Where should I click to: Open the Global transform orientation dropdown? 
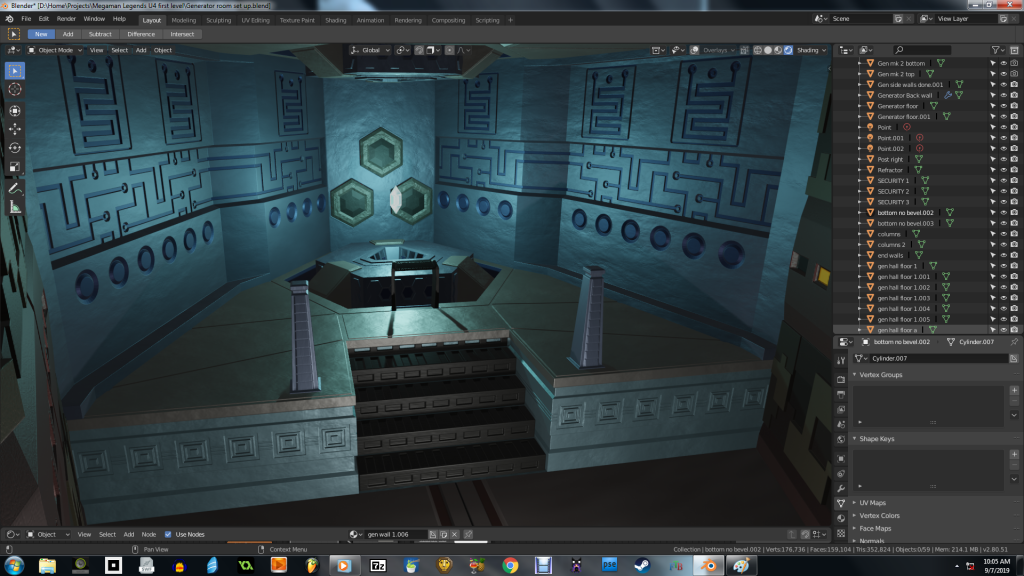click(370, 50)
